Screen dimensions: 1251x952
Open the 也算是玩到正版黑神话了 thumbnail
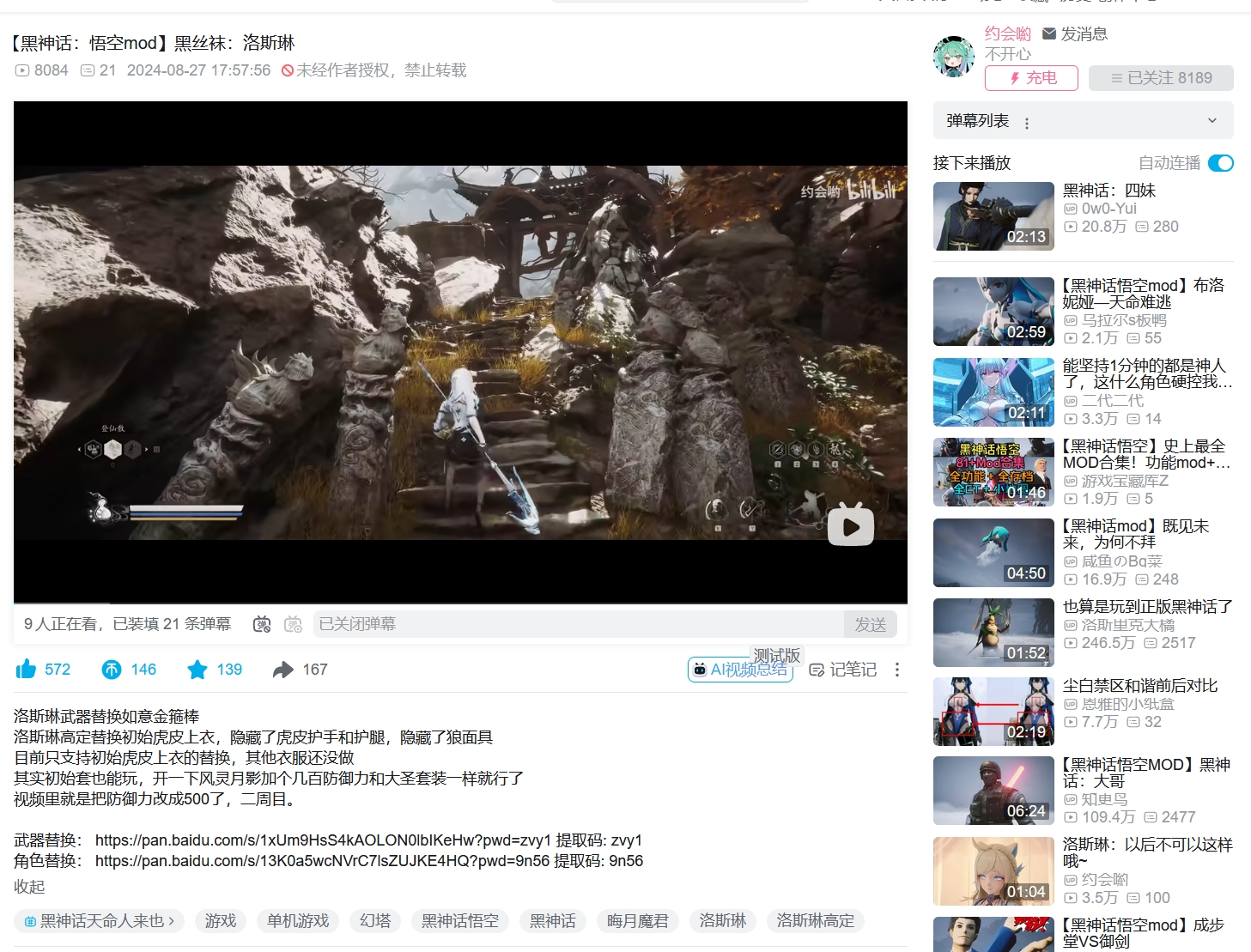click(993, 633)
